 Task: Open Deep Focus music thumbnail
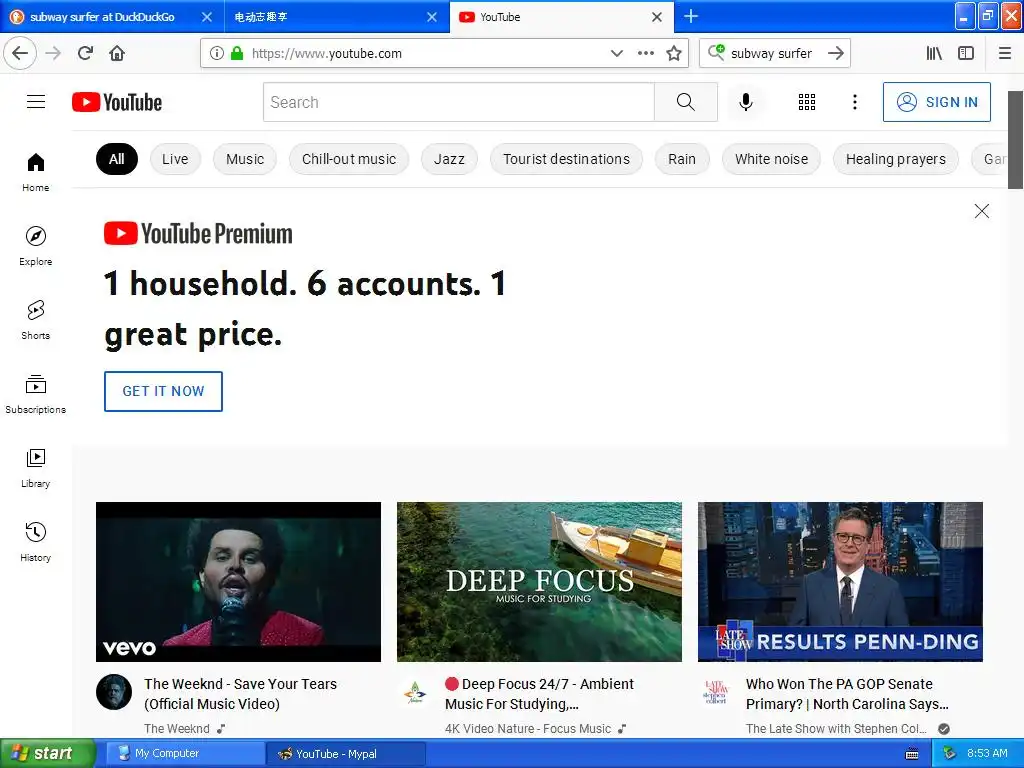539,582
